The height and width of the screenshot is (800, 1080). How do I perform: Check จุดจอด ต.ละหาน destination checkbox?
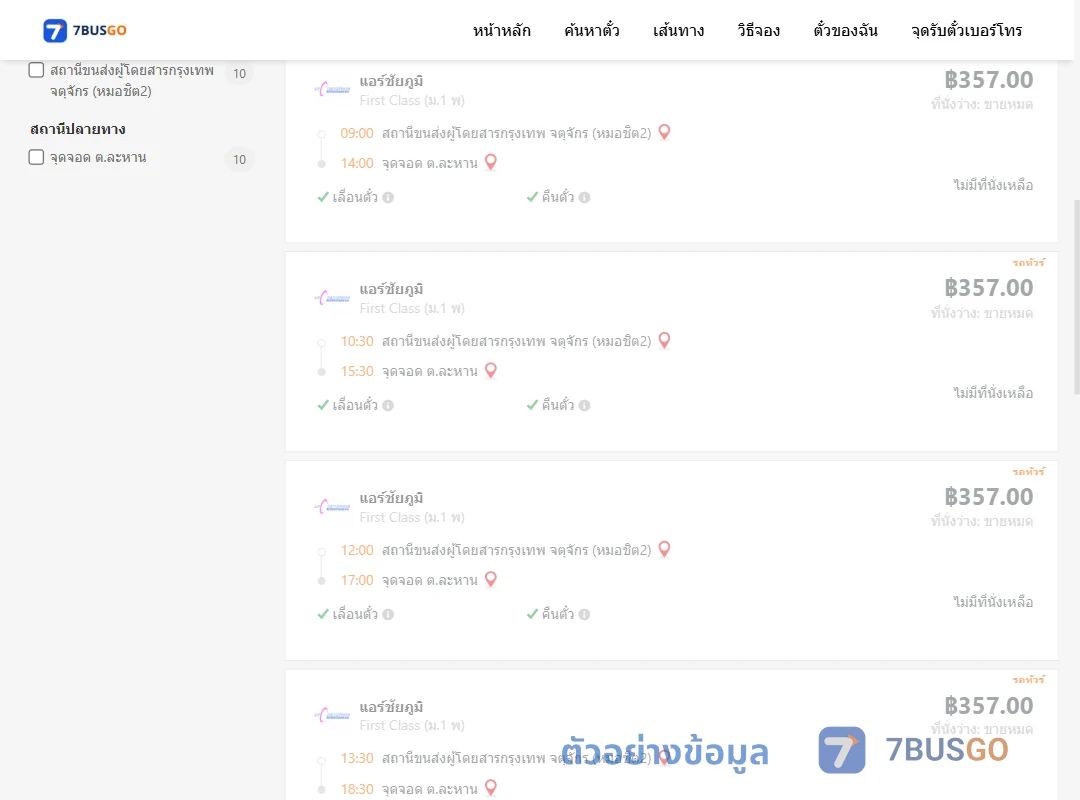click(x=37, y=157)
